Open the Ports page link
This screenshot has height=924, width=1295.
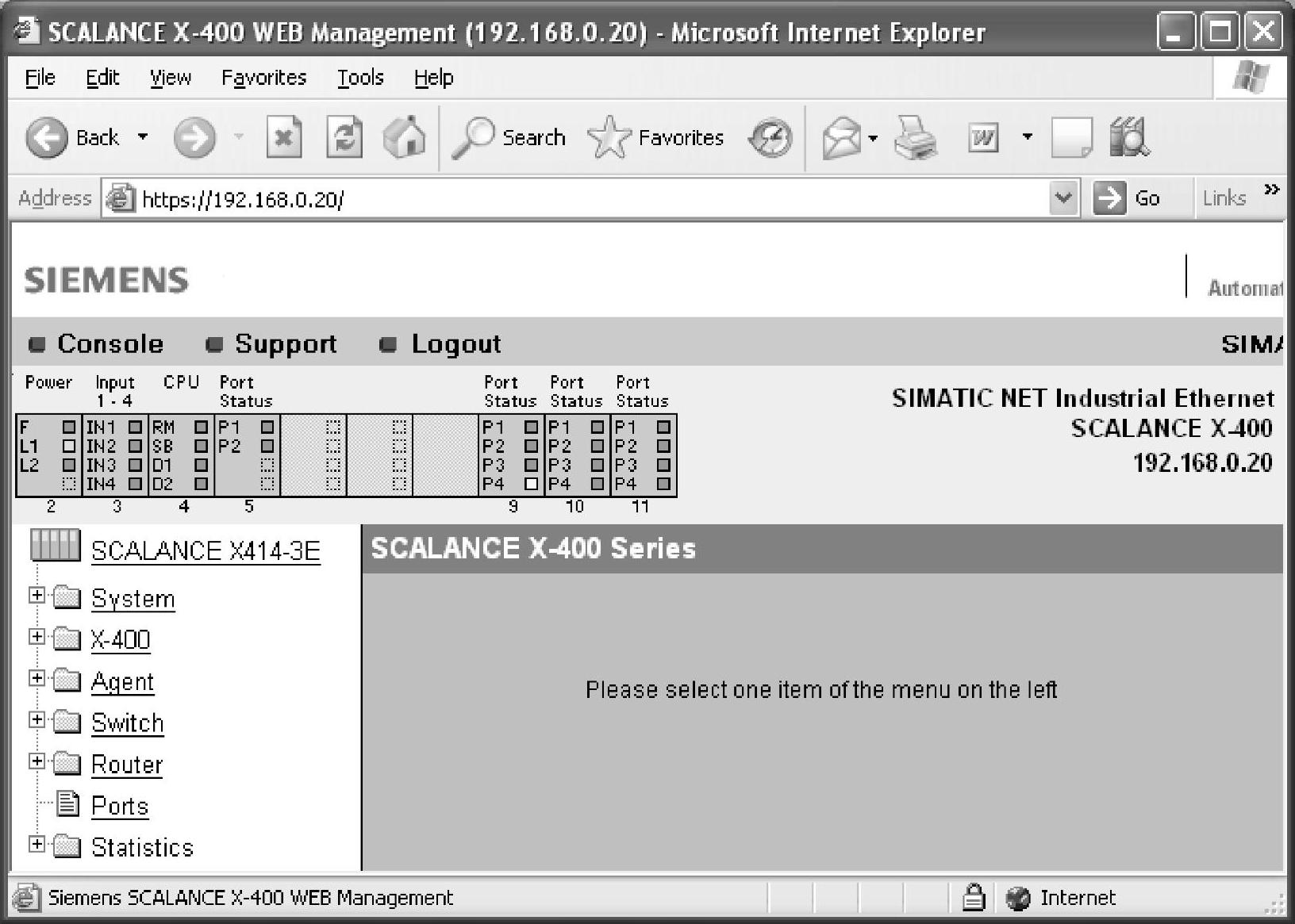coord(120,806)
